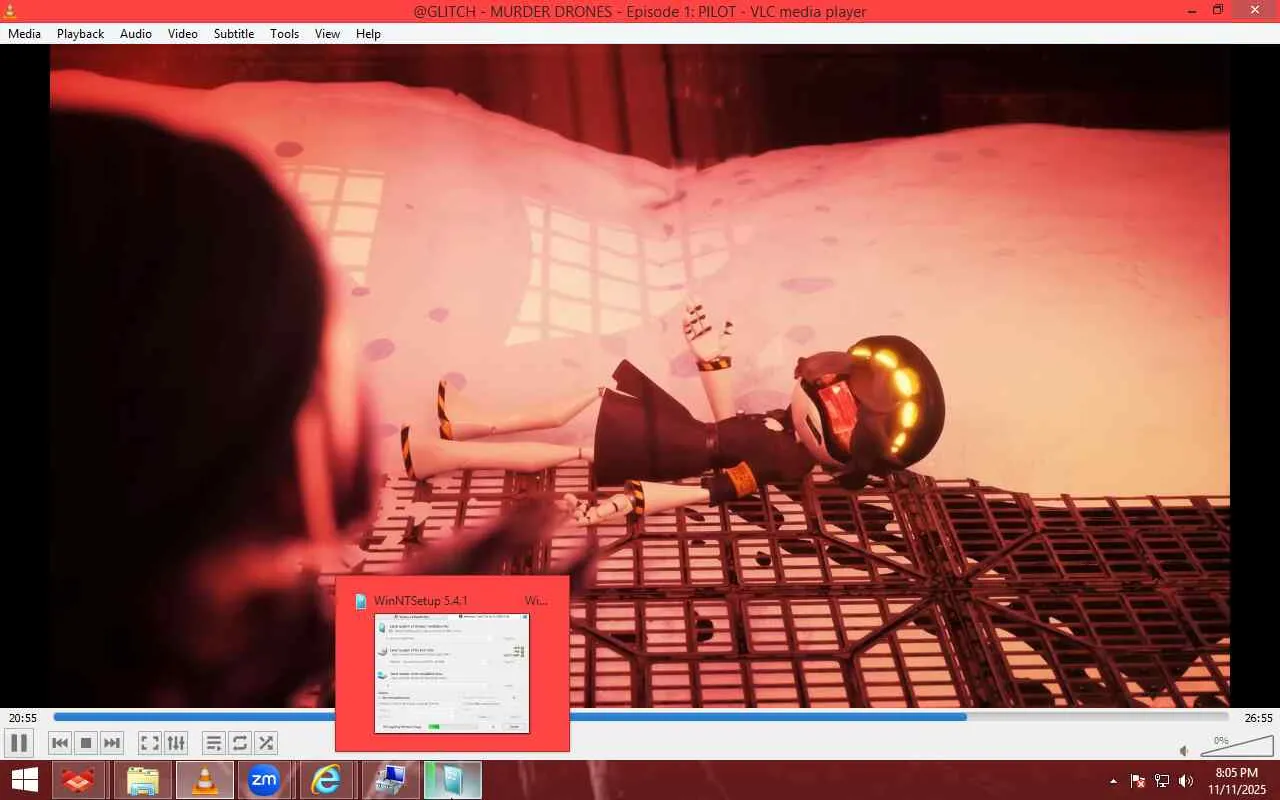Open the Zoom app in taskbar
The image size is (1280, 800).
tap(264, 780)
